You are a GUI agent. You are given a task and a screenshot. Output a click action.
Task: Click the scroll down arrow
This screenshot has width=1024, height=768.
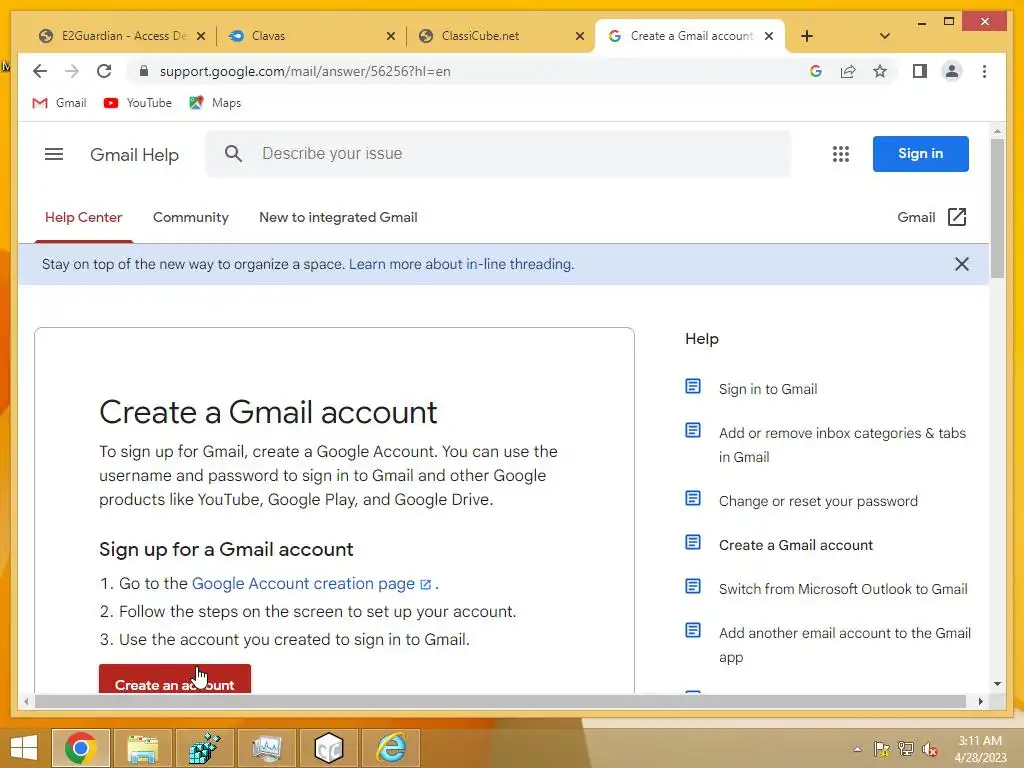997,684
